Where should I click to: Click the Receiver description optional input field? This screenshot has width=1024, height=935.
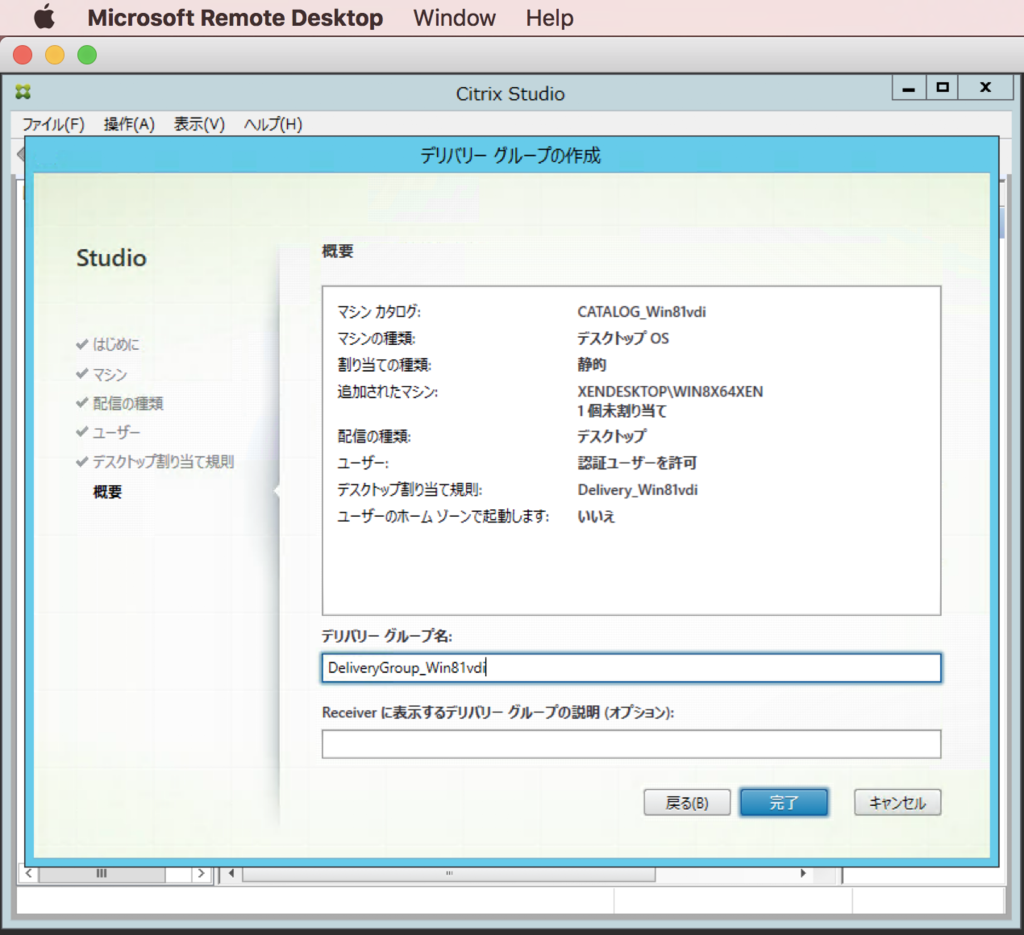[x=632, y=744]
